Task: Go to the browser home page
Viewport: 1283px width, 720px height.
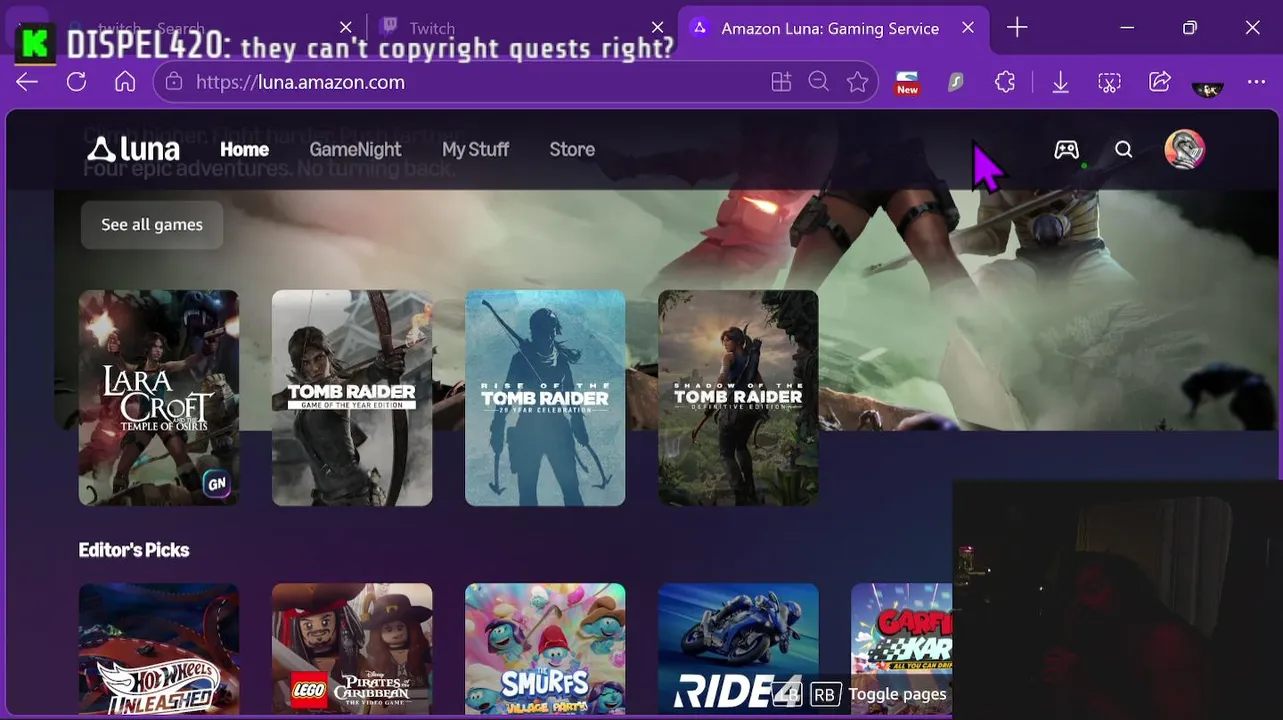Action: [125, 82]
